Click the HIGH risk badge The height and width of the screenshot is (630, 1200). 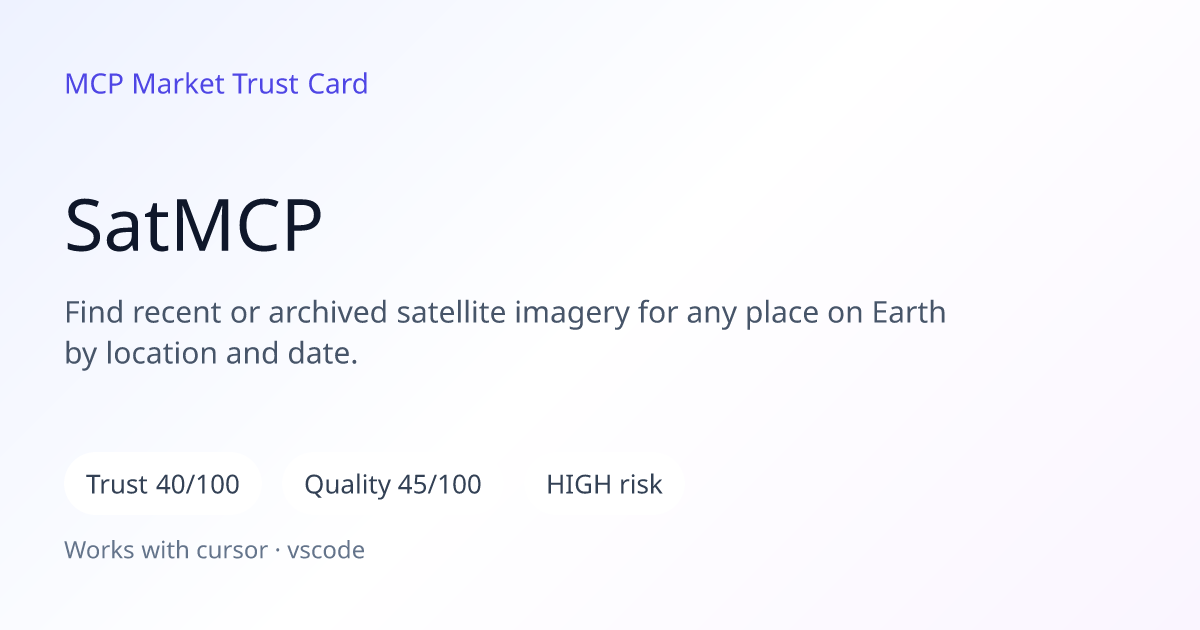tap(604, 485)
